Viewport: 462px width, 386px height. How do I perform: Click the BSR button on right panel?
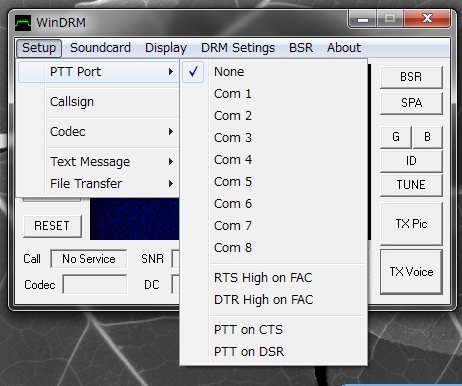[411, 77]
